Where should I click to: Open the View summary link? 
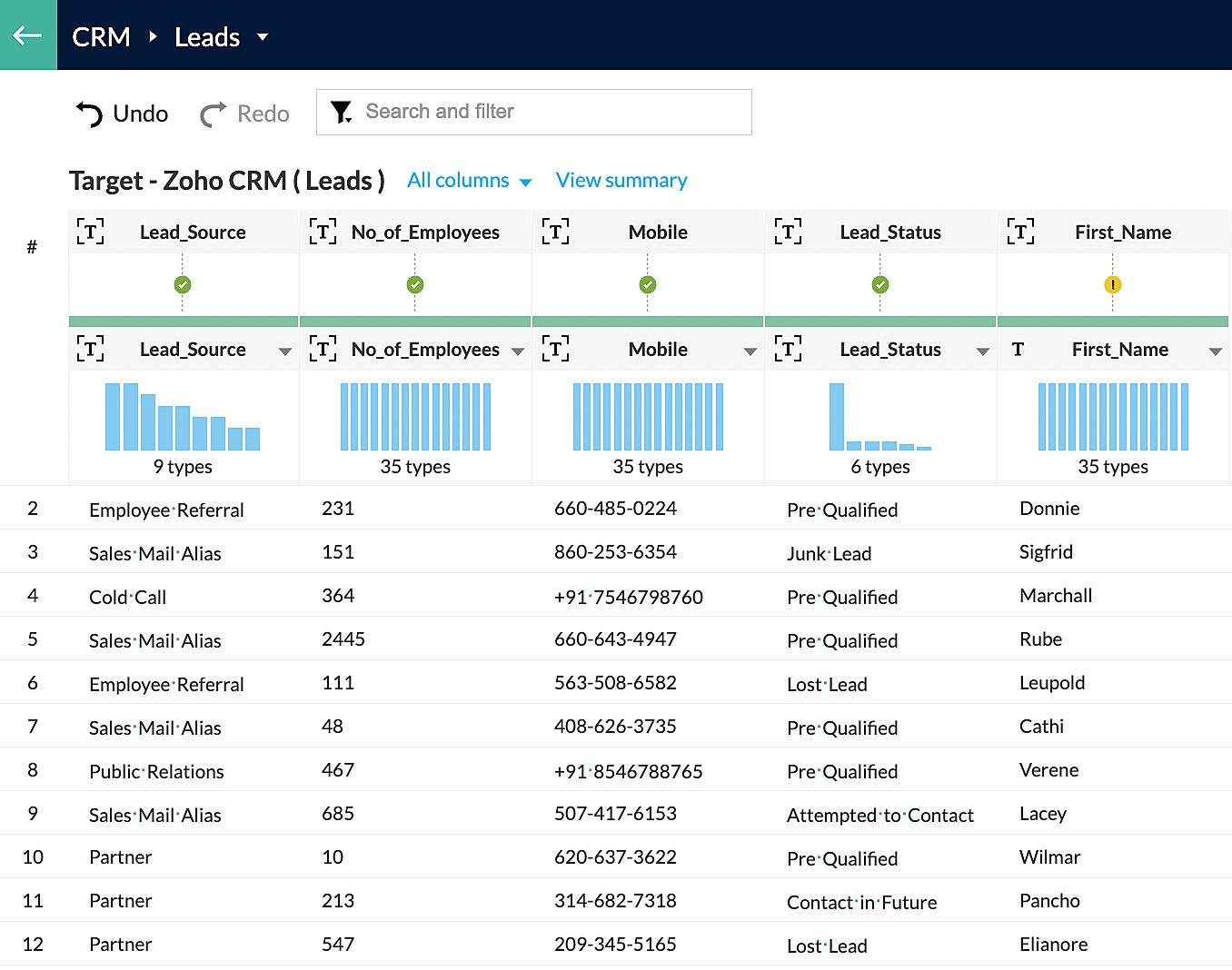[621, 181]
